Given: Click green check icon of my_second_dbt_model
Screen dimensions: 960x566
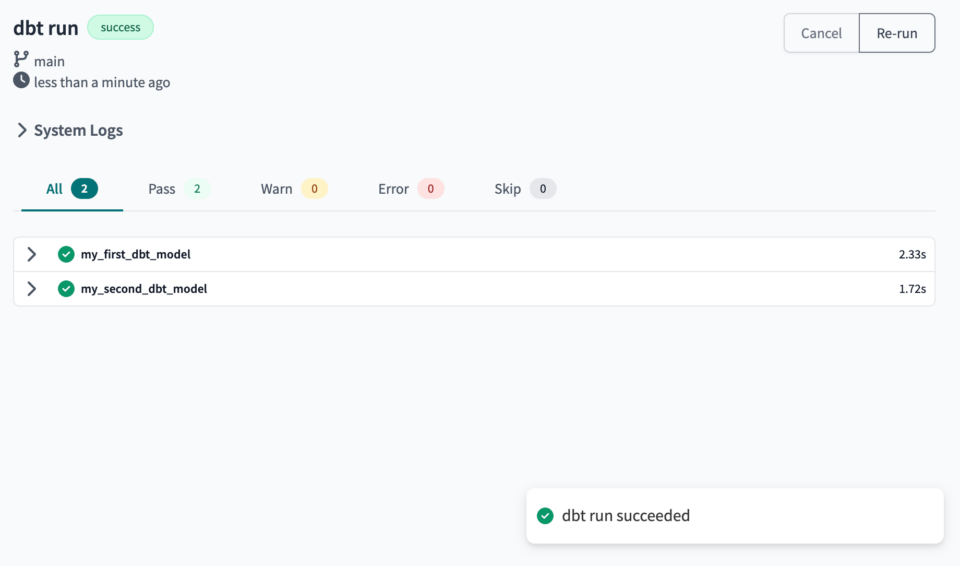Looking at the screenshot, I should click(x=66, y=289).
